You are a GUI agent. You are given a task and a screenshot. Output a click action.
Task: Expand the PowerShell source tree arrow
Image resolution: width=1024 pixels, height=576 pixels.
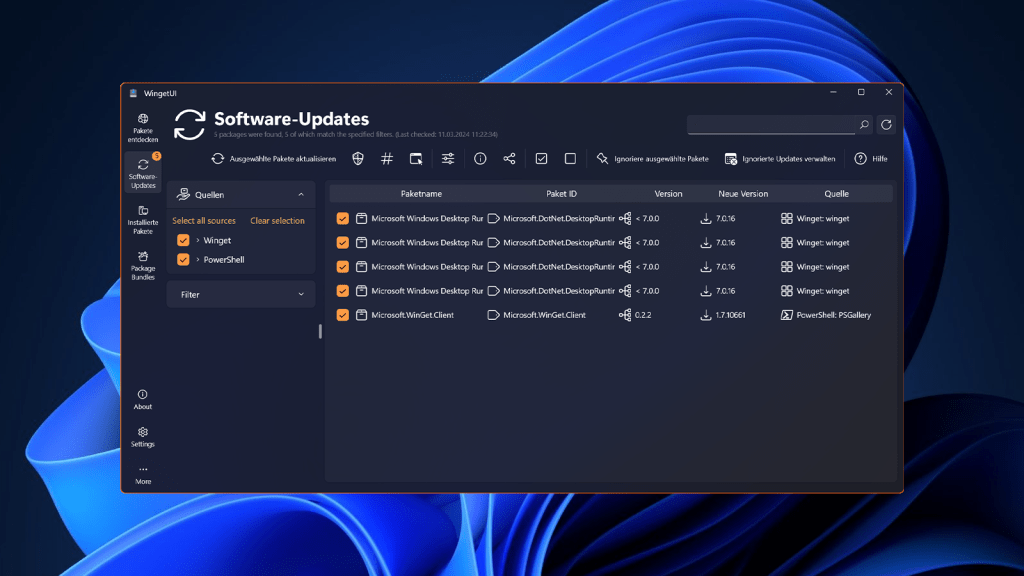tap(198, 259)
